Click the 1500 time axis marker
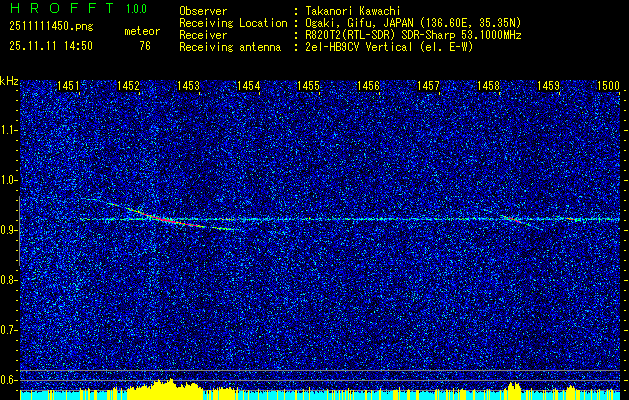This screenshot has width=629, height=400. tap(608, 87)
